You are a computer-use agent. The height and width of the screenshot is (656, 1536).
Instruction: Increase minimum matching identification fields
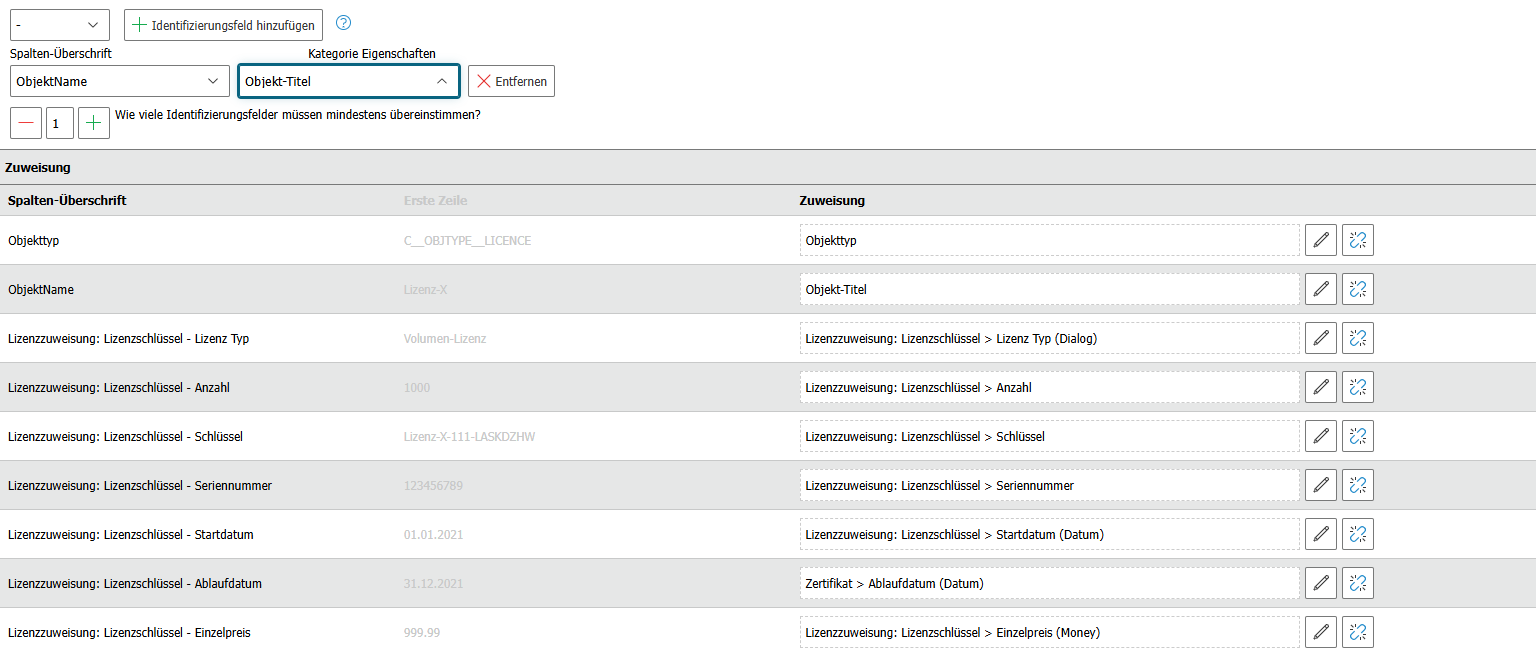click(x=94, y=123)
